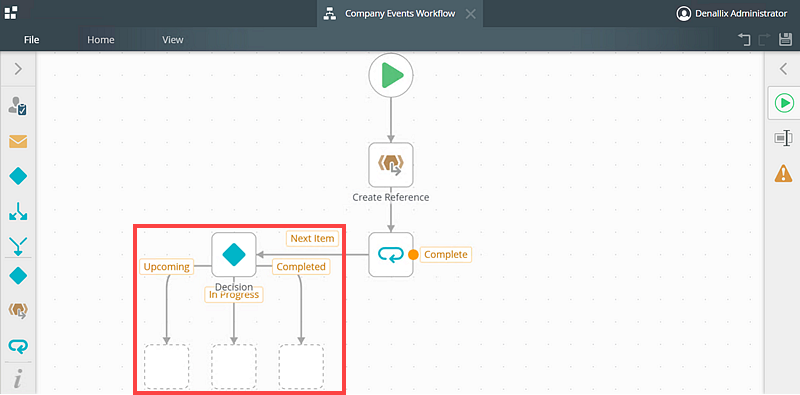The image size is (800, 395).
Task: Click the Decision step label text
Action: pos(234,287)
